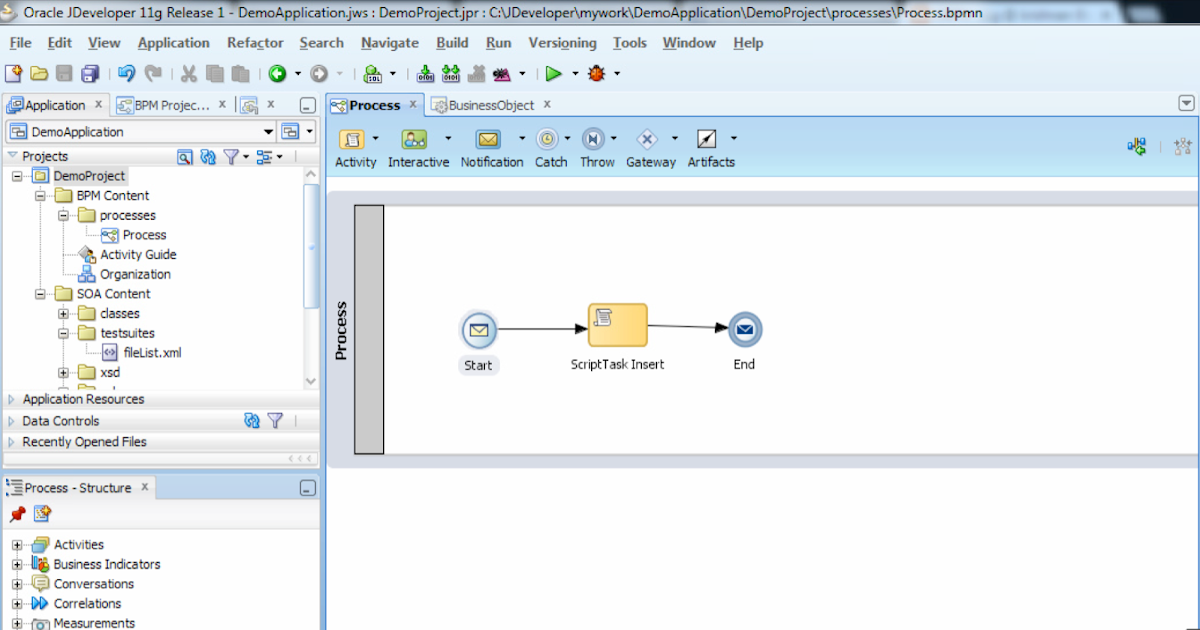Viewport: 1200px width, 630px height.
Task: Select the Interactive palette icon
Action: (x=414, y=139)
